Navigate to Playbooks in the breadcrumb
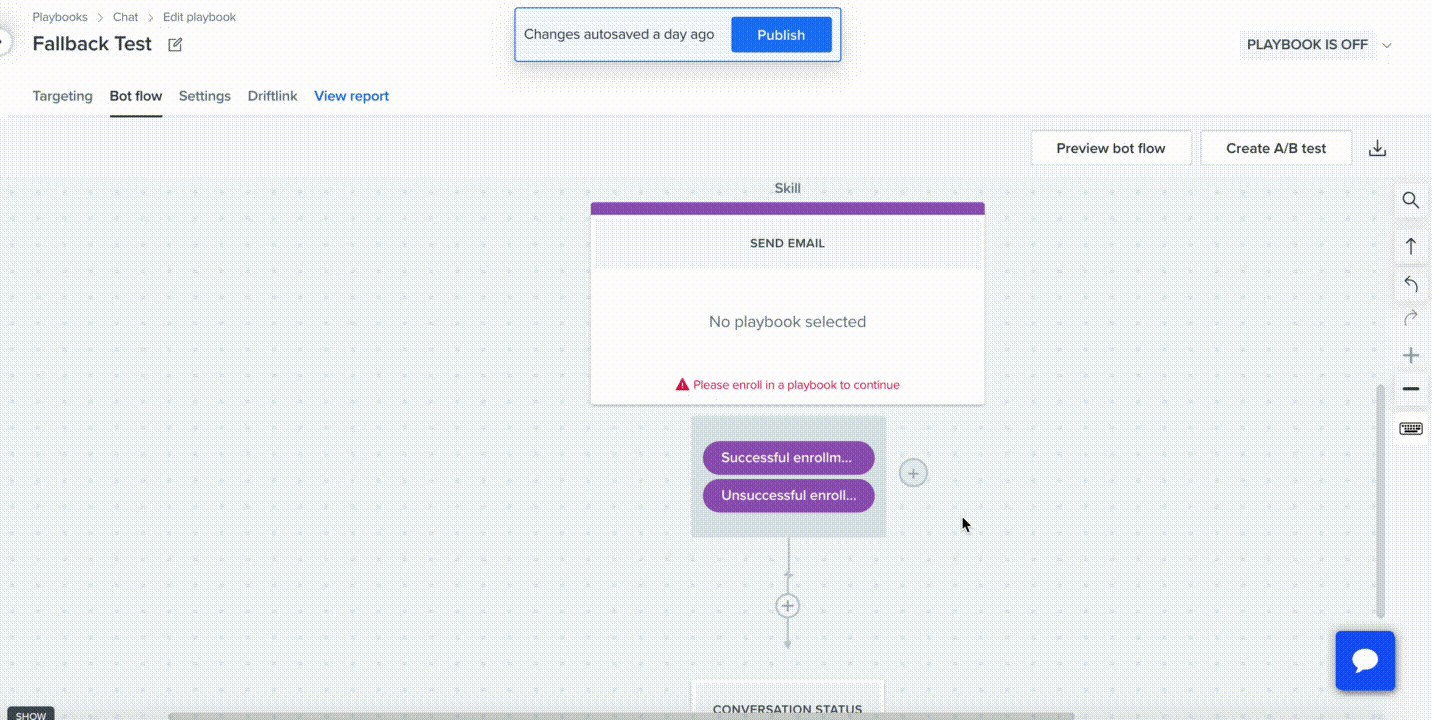The width and height of the screenshot is (1432, 720). click(x=60, y=17)
